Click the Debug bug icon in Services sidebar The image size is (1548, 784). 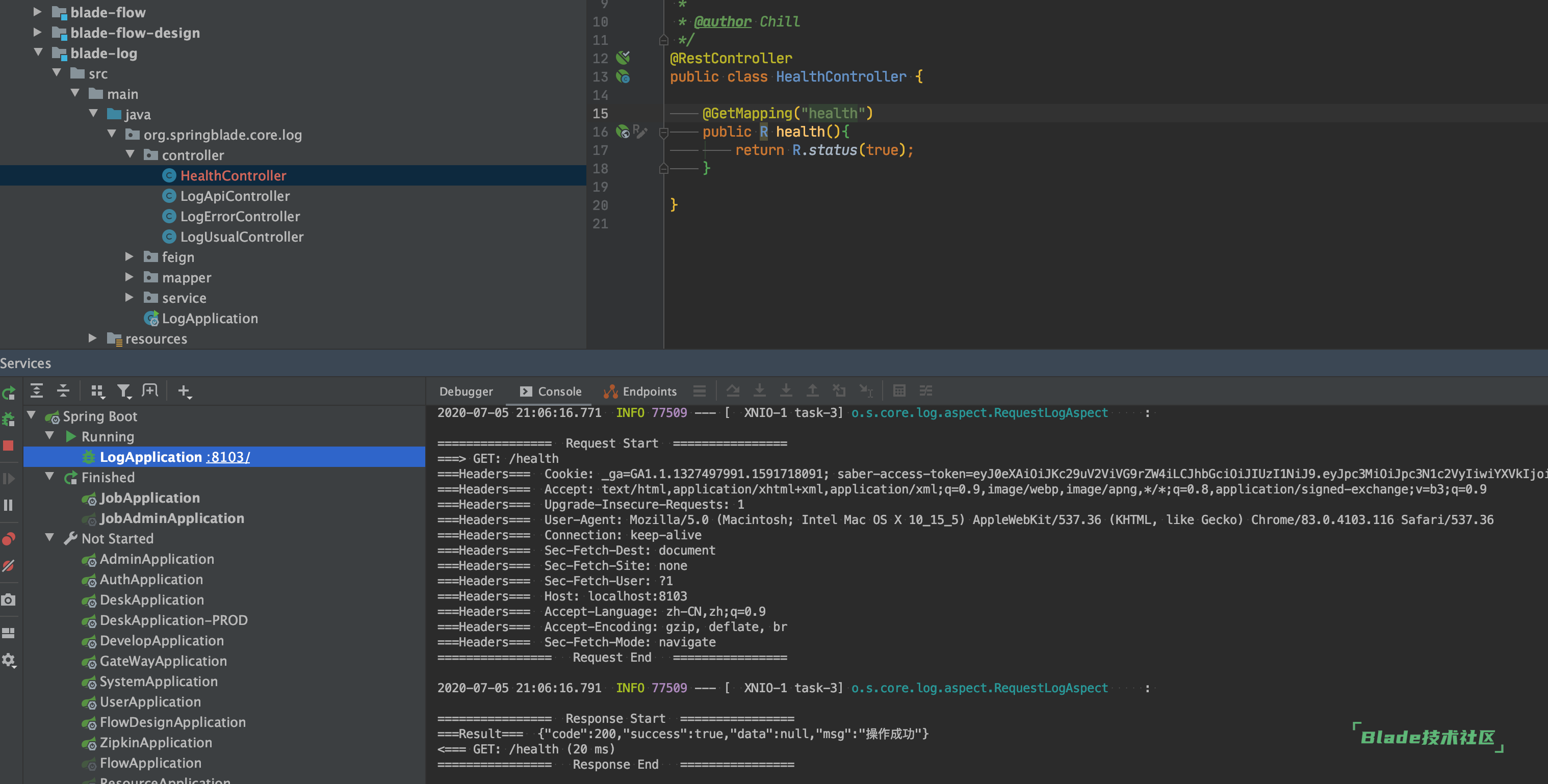click(8, 420)
